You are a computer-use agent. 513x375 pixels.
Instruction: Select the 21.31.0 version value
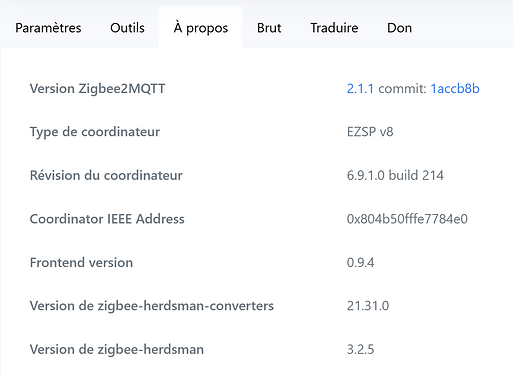coord(368,306)
